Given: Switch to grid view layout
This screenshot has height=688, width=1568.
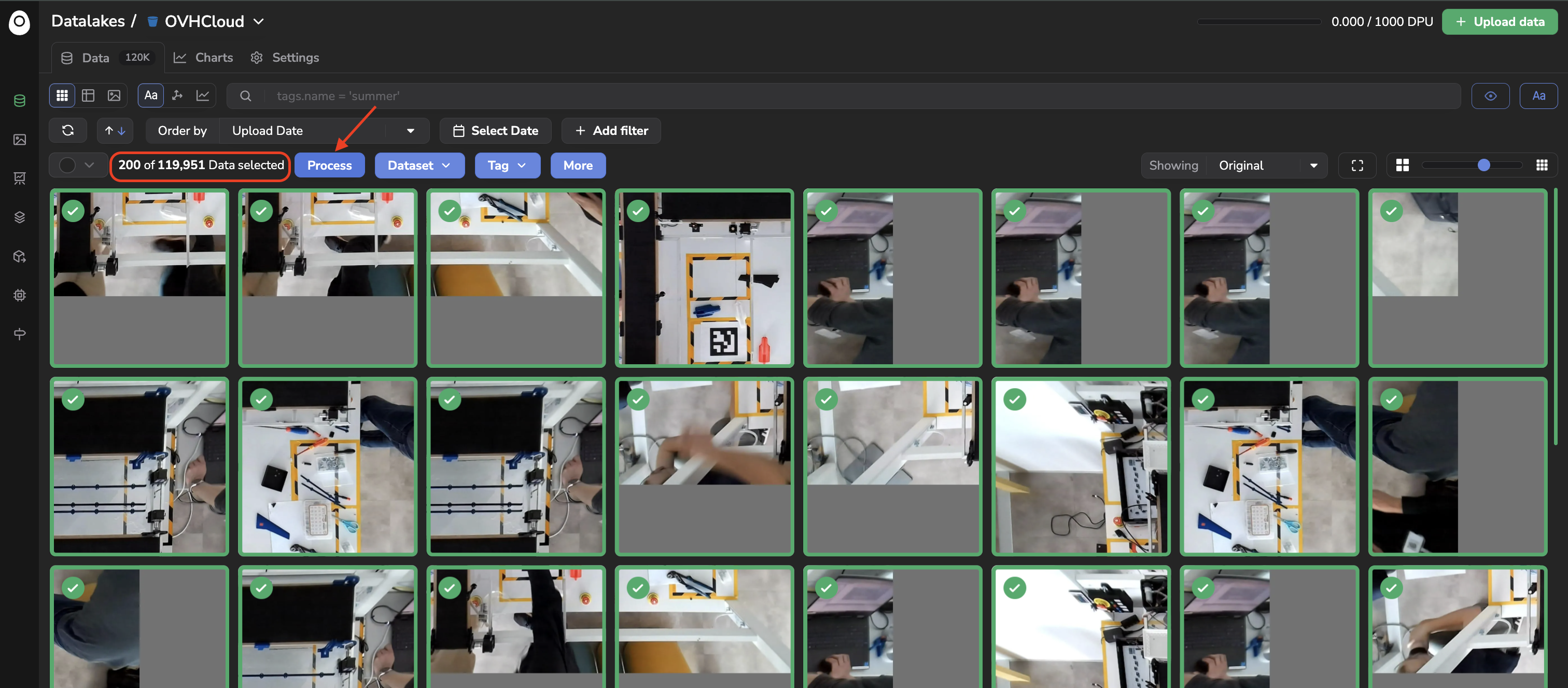Looking at the screenshot, I should [x=62, y=95].
